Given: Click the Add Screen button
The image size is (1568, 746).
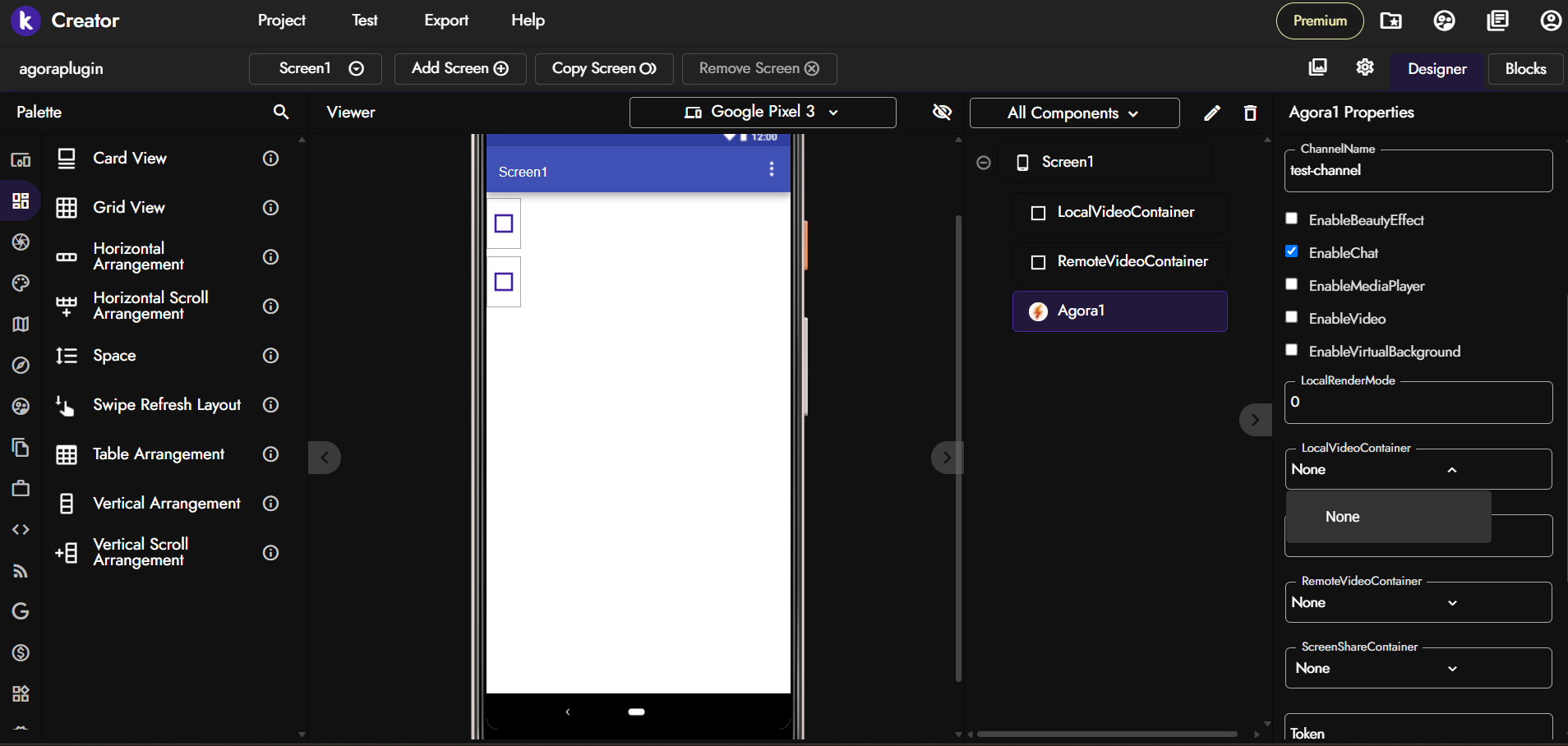Looking at the screenshot, I should click(x=459, y=68).
